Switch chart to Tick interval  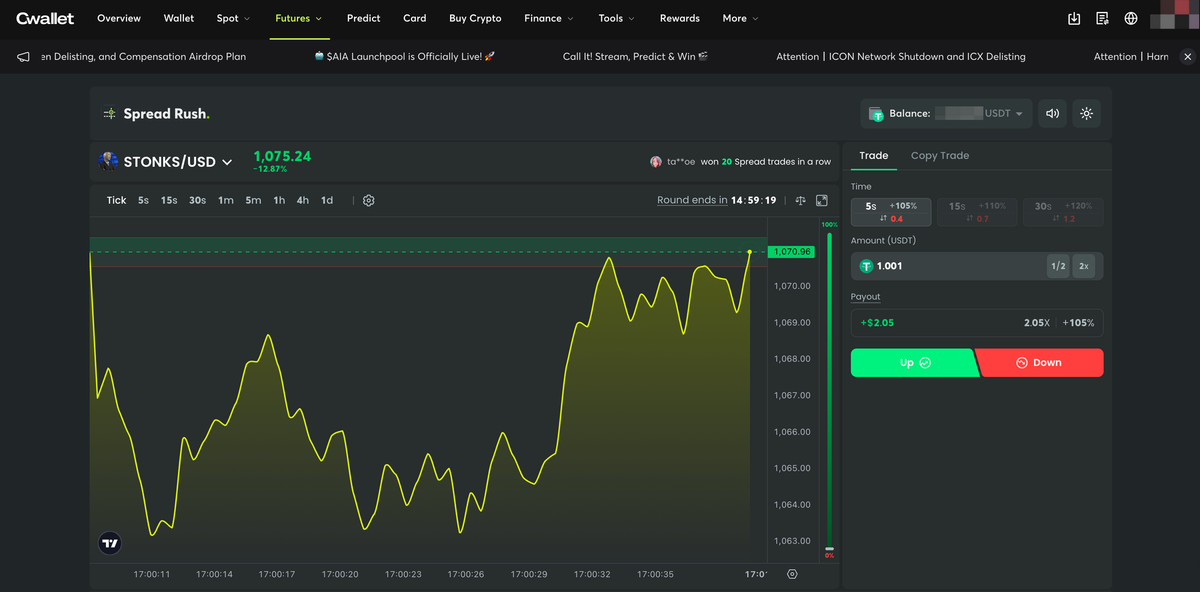pyautogui.click(x=116, y=200)
